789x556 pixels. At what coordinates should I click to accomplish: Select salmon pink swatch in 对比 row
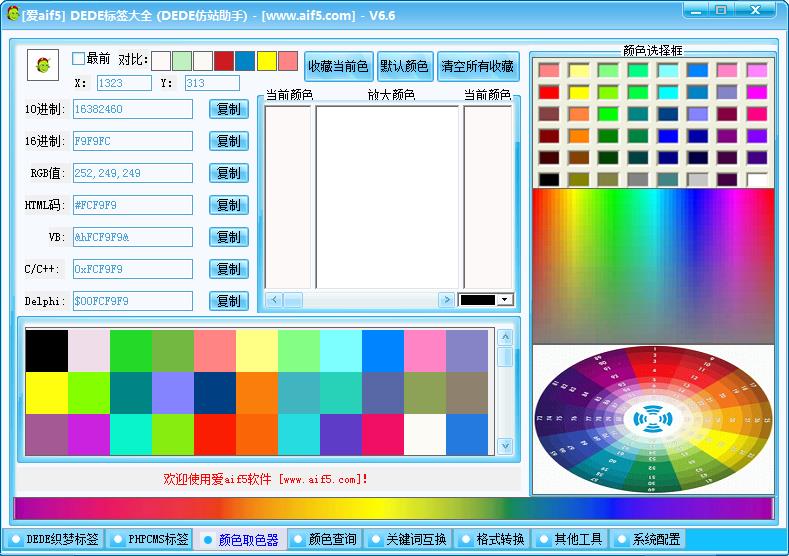pyautogui.click(x=288, y=61)
